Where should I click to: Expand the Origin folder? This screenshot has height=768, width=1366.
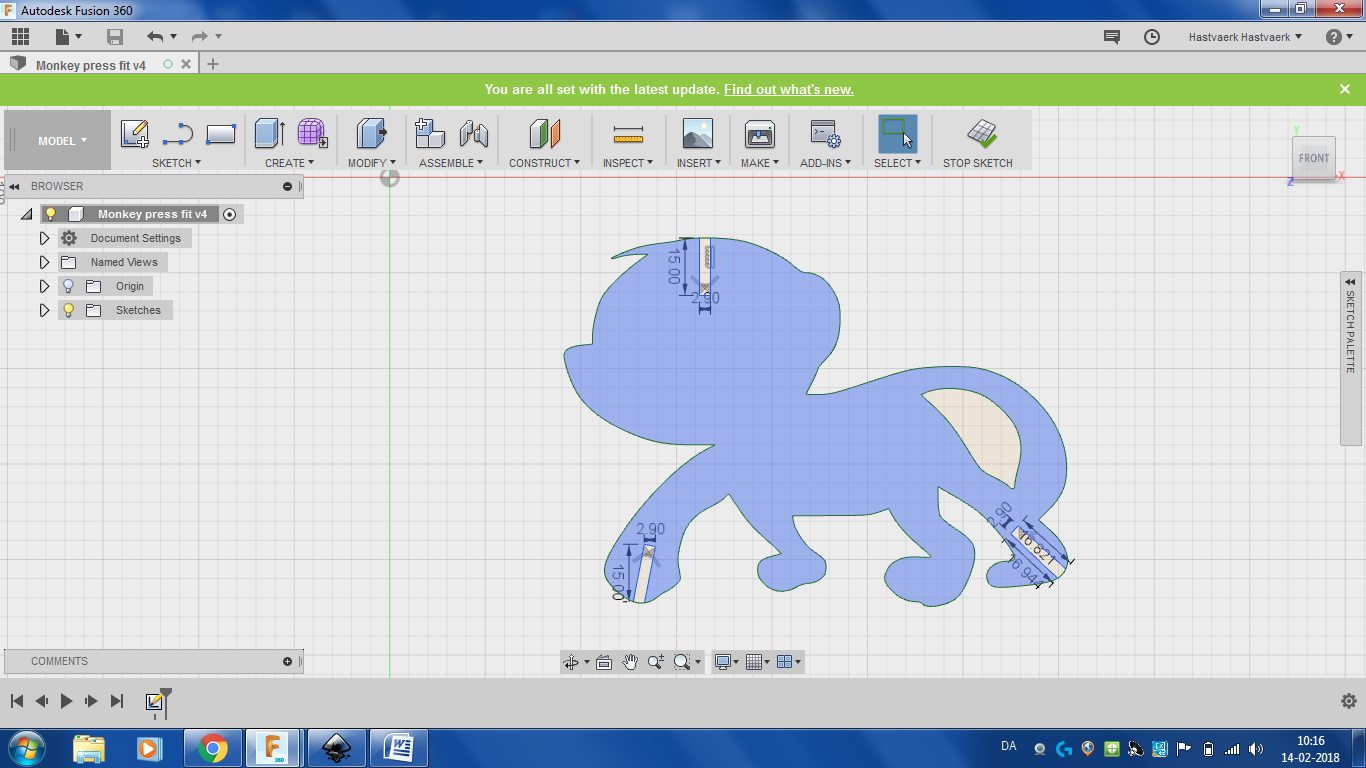tap(44, 286)
